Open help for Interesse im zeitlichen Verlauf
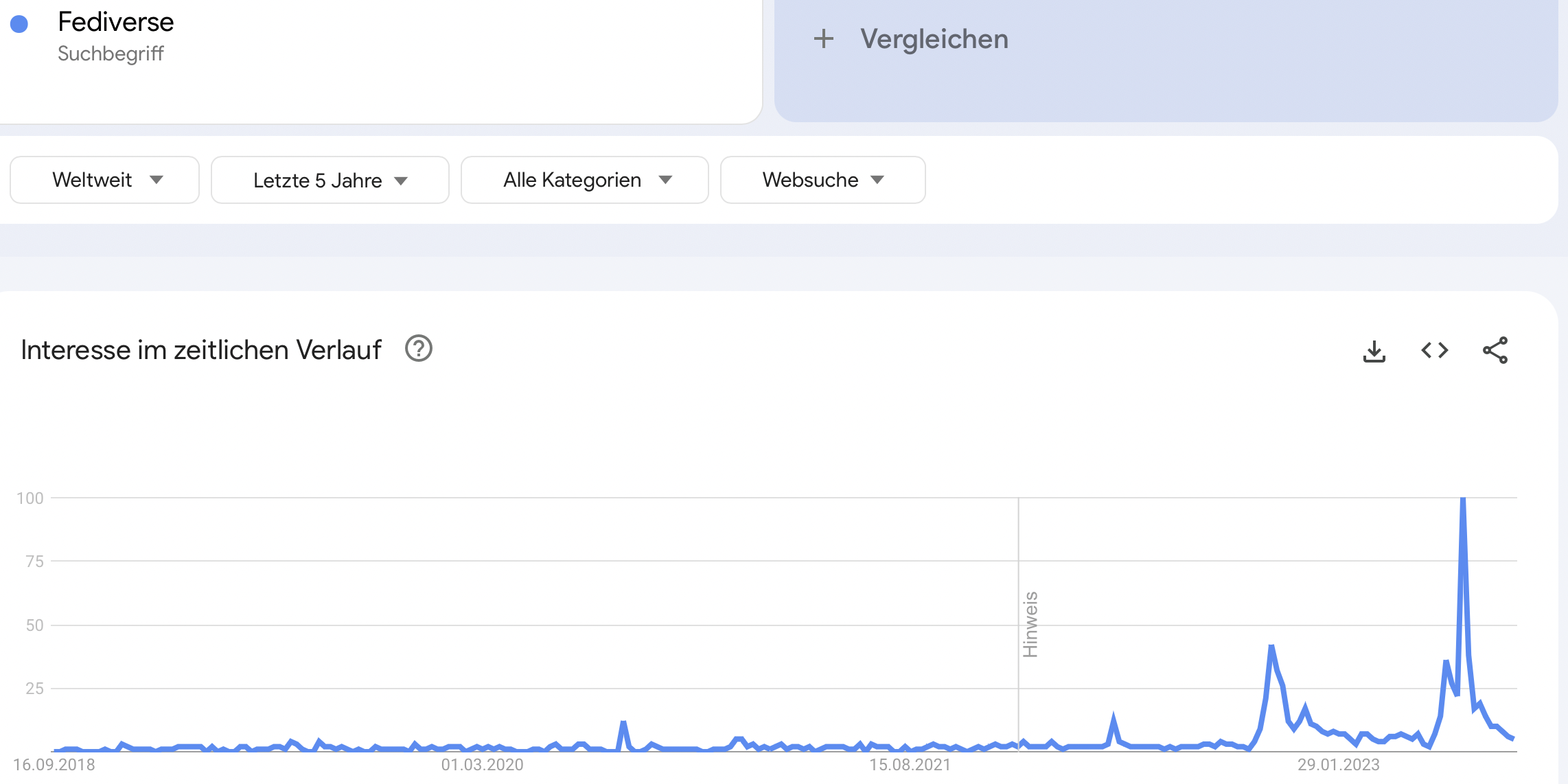The height and width of the screenshot is (784, 1568). 419,349
